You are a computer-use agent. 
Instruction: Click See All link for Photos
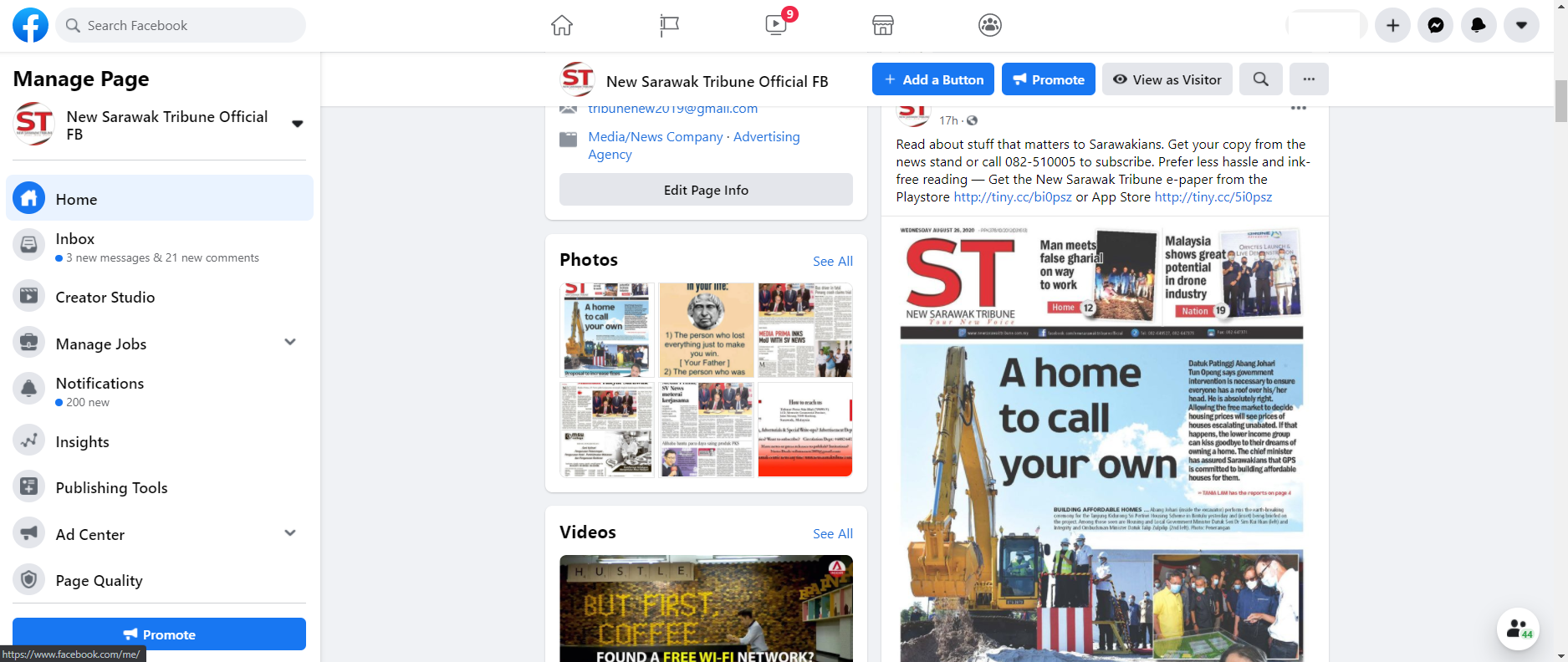(832, 261)
